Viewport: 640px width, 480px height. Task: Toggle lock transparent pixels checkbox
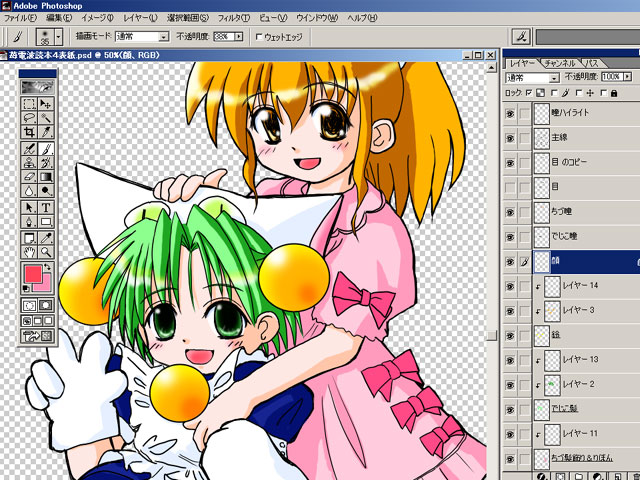tap(530, 93)
